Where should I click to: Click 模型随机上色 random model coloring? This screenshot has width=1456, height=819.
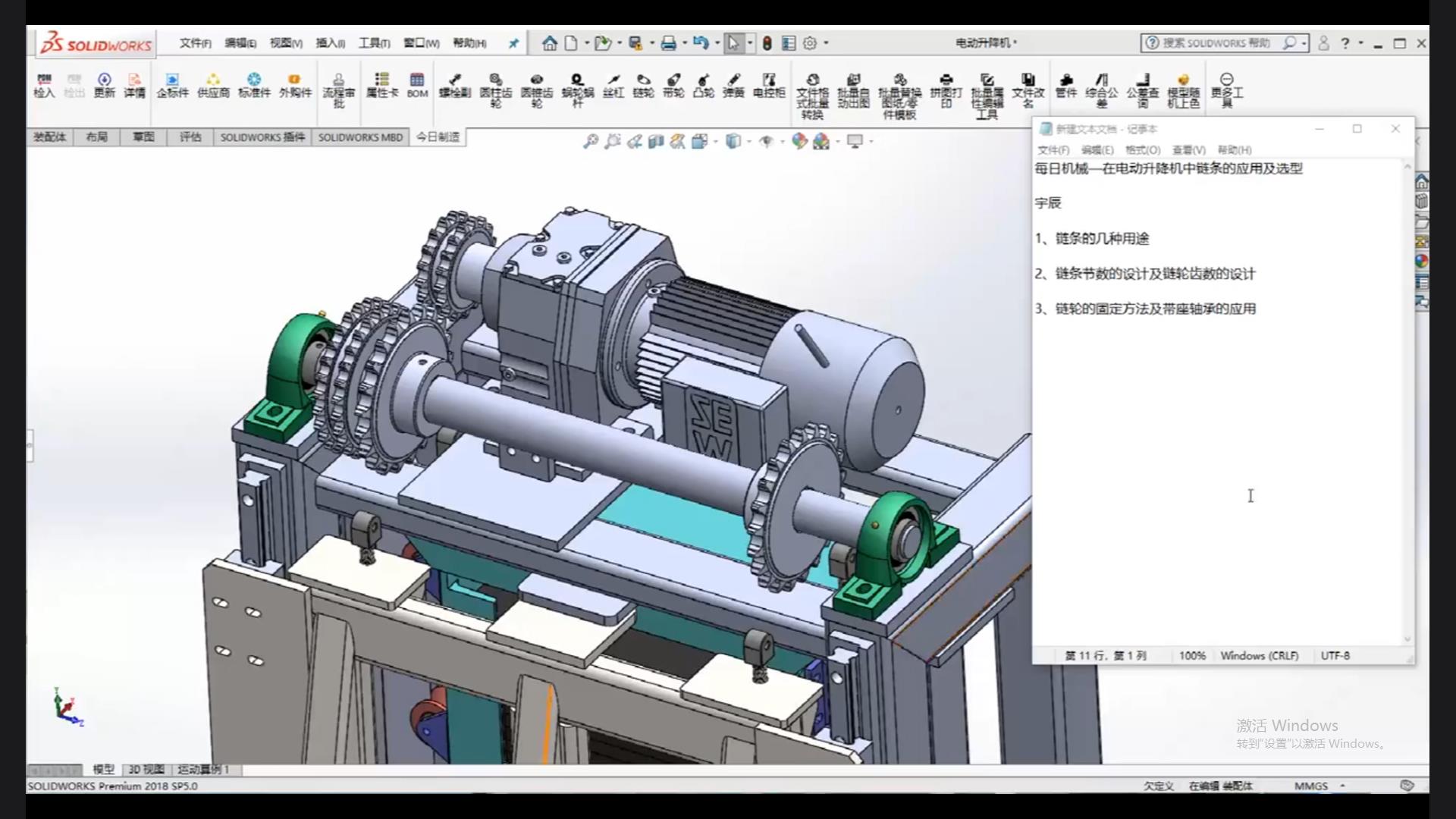click(x=1184, y=91)
